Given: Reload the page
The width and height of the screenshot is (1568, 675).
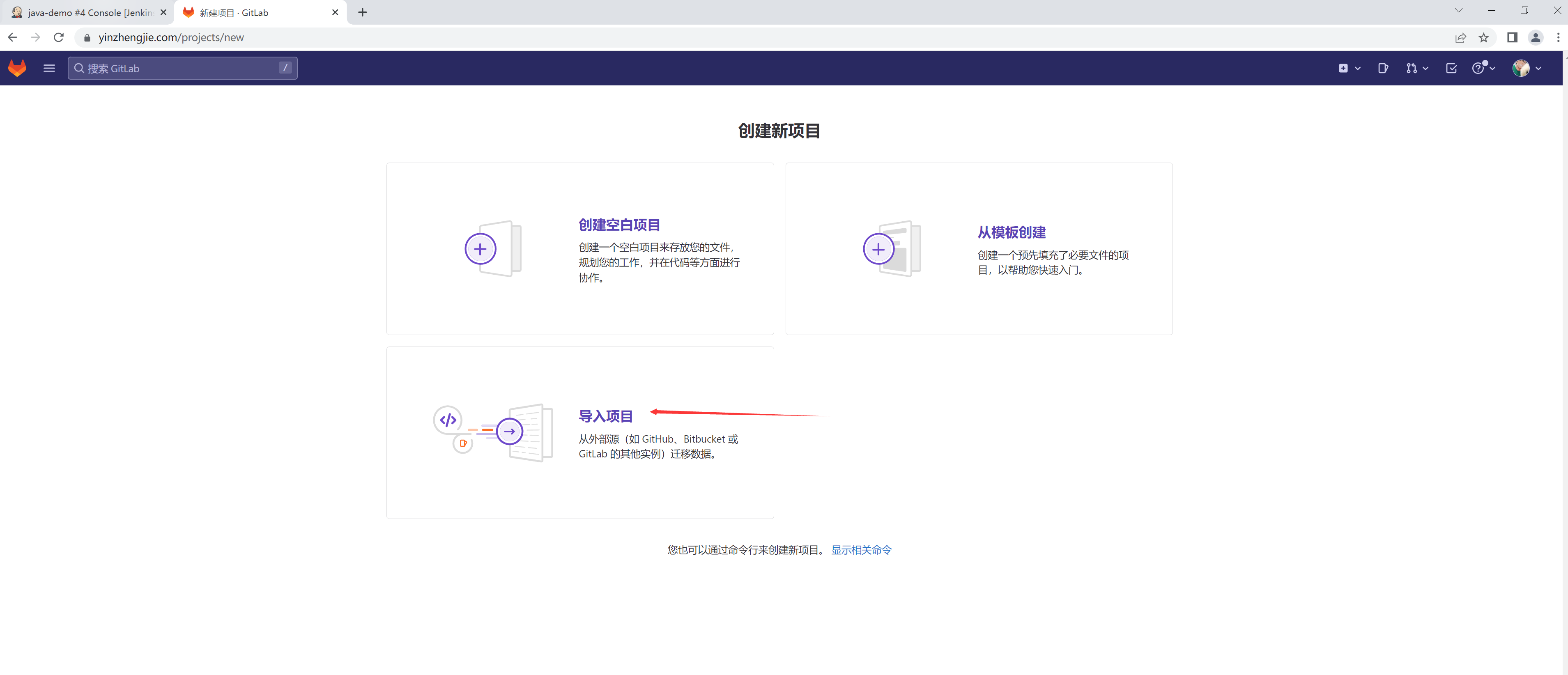Looking at the screenshot, I should point(58,38).
